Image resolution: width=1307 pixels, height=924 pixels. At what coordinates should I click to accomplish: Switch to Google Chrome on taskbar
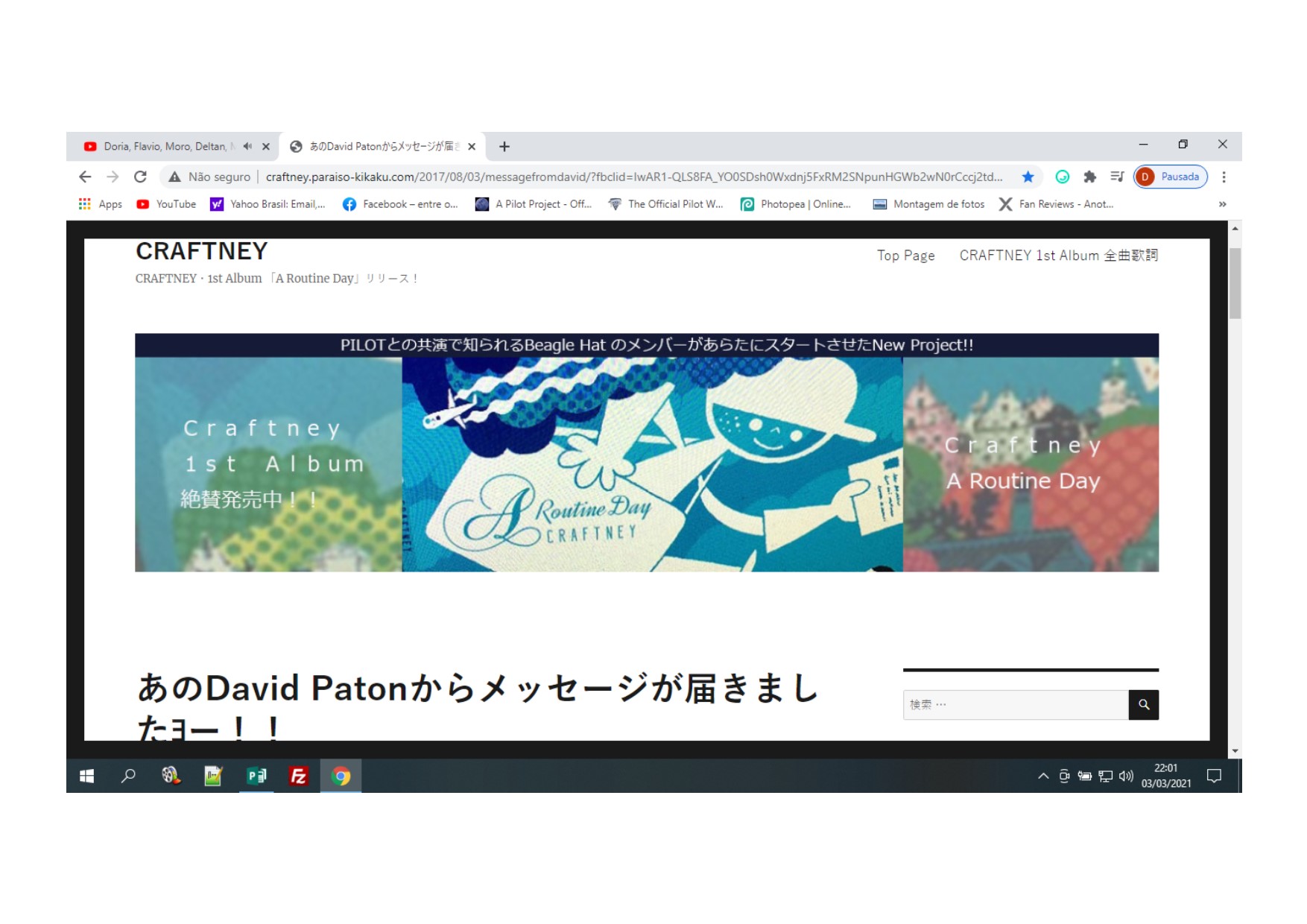341,776
